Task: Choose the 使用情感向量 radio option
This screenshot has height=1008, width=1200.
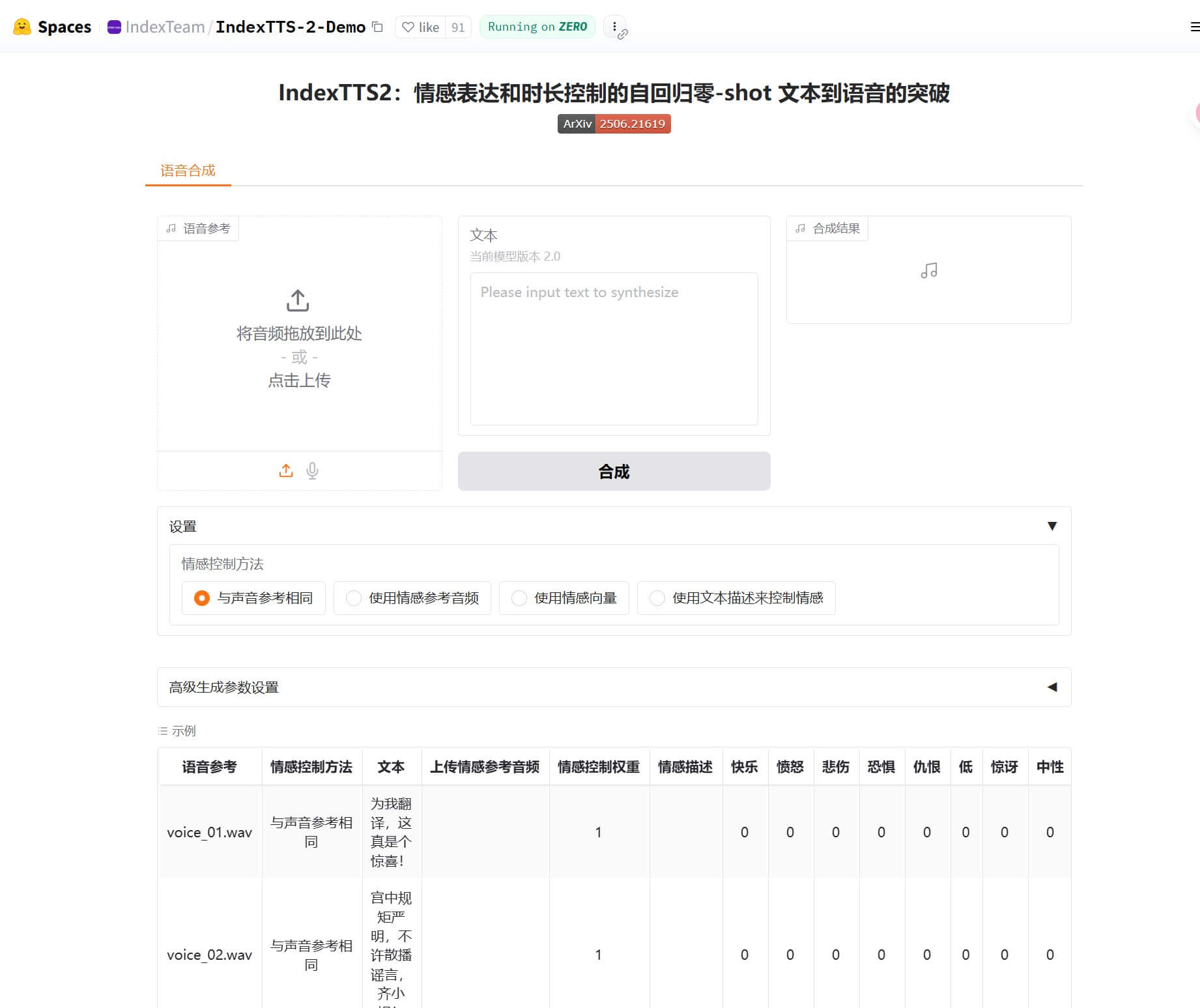Action: click(519, 598)
